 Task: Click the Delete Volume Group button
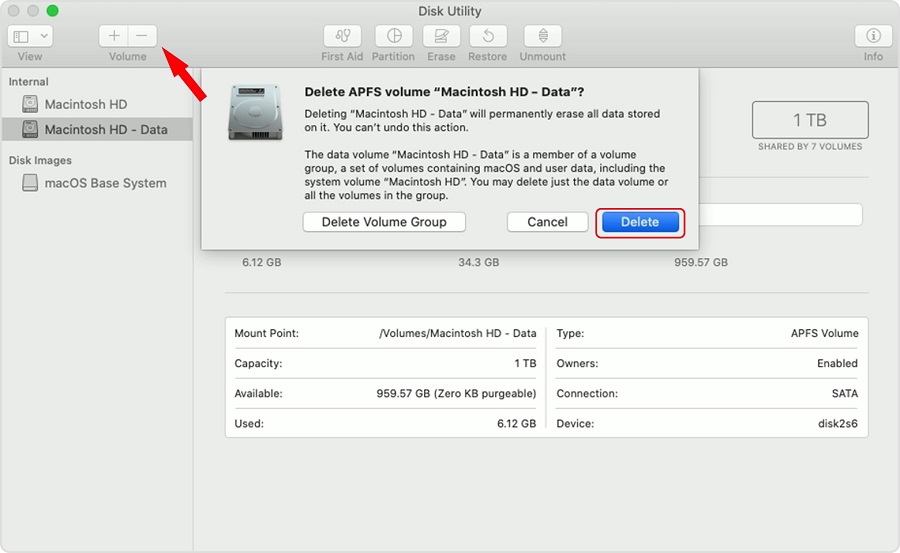click(x=384, y=222)
